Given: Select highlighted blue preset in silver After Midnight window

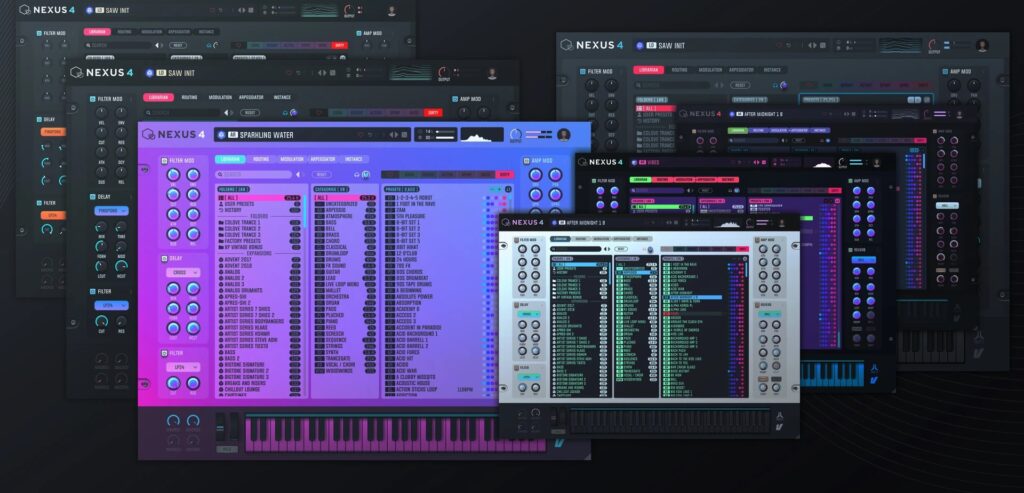Looking at the screenshot, I should tap(693, 298).
